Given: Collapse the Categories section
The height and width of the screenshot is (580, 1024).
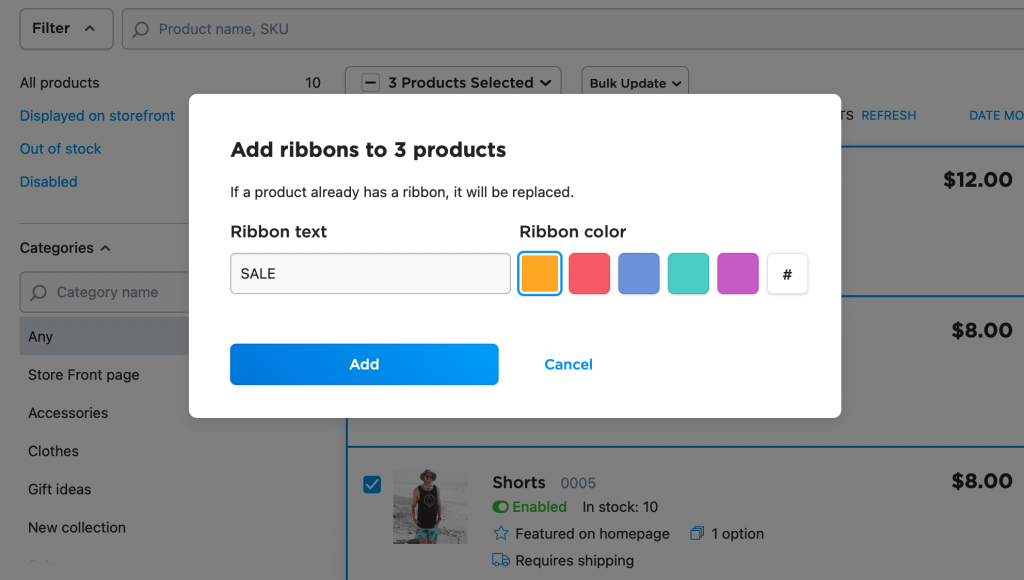Looking at the screenshot, I should [65, 248].
